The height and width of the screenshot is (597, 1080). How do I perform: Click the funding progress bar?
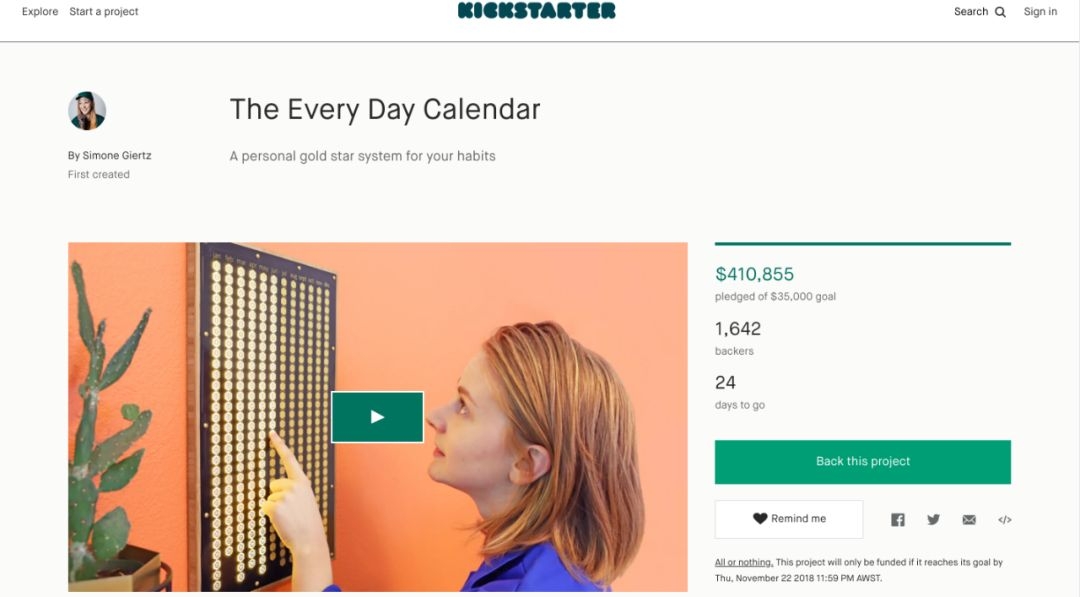click(862, 244)
